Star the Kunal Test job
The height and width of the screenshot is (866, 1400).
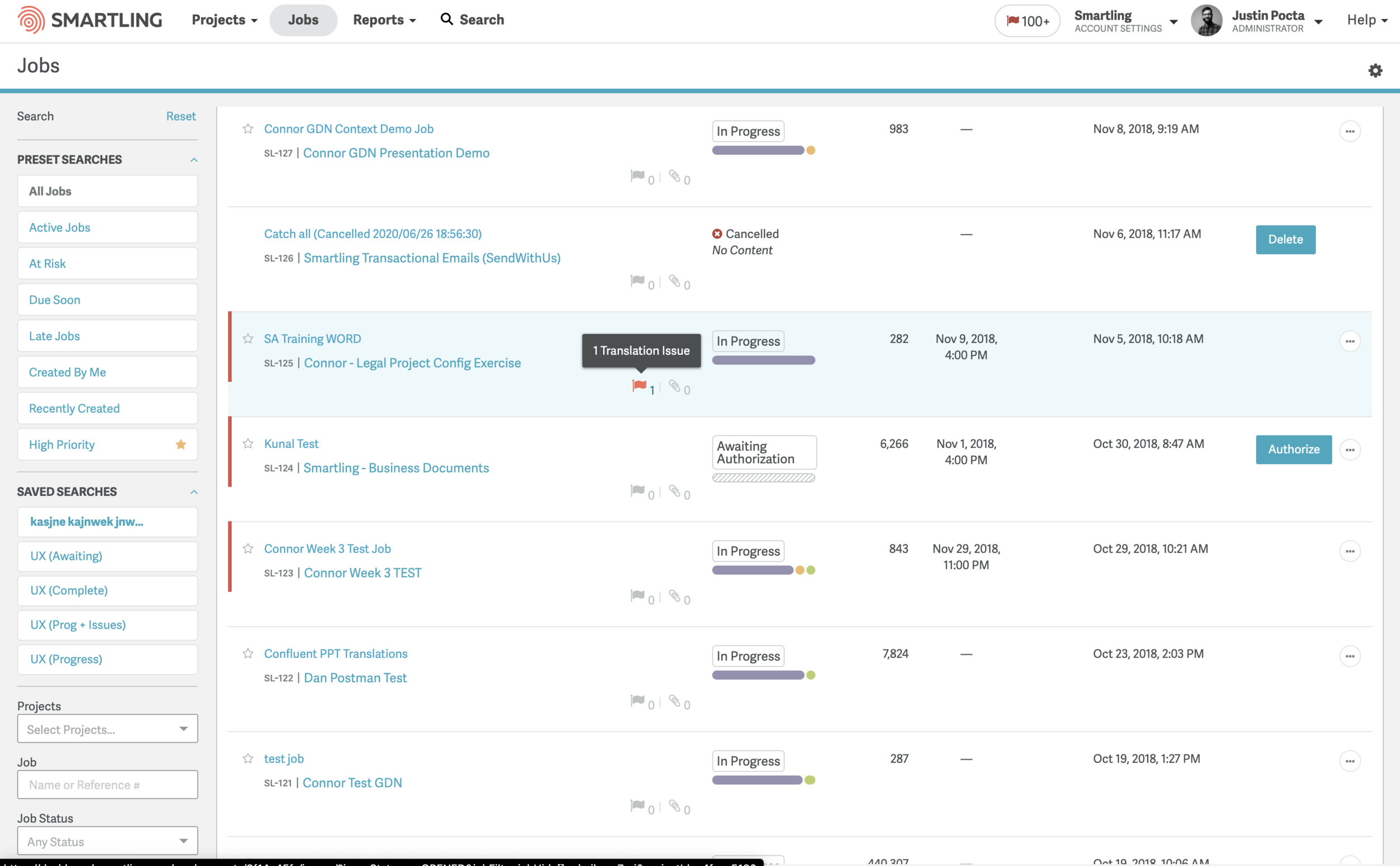(248, 444)
